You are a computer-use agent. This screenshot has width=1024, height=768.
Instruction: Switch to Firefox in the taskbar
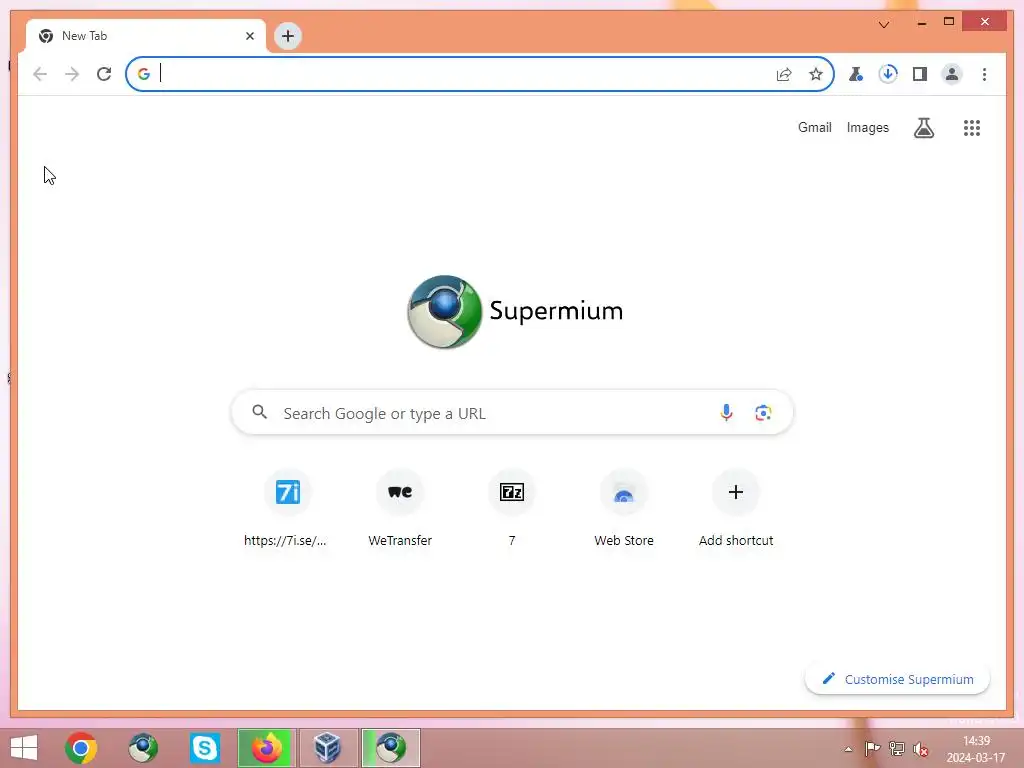coord(266,748)
